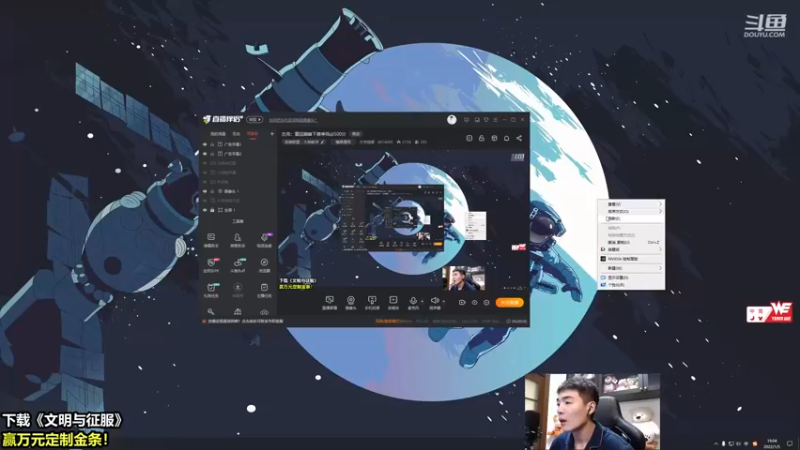Switch to the red highlighted scene tab
The image size is (800, 450).
pyautogui.click(x=253, y=134)
